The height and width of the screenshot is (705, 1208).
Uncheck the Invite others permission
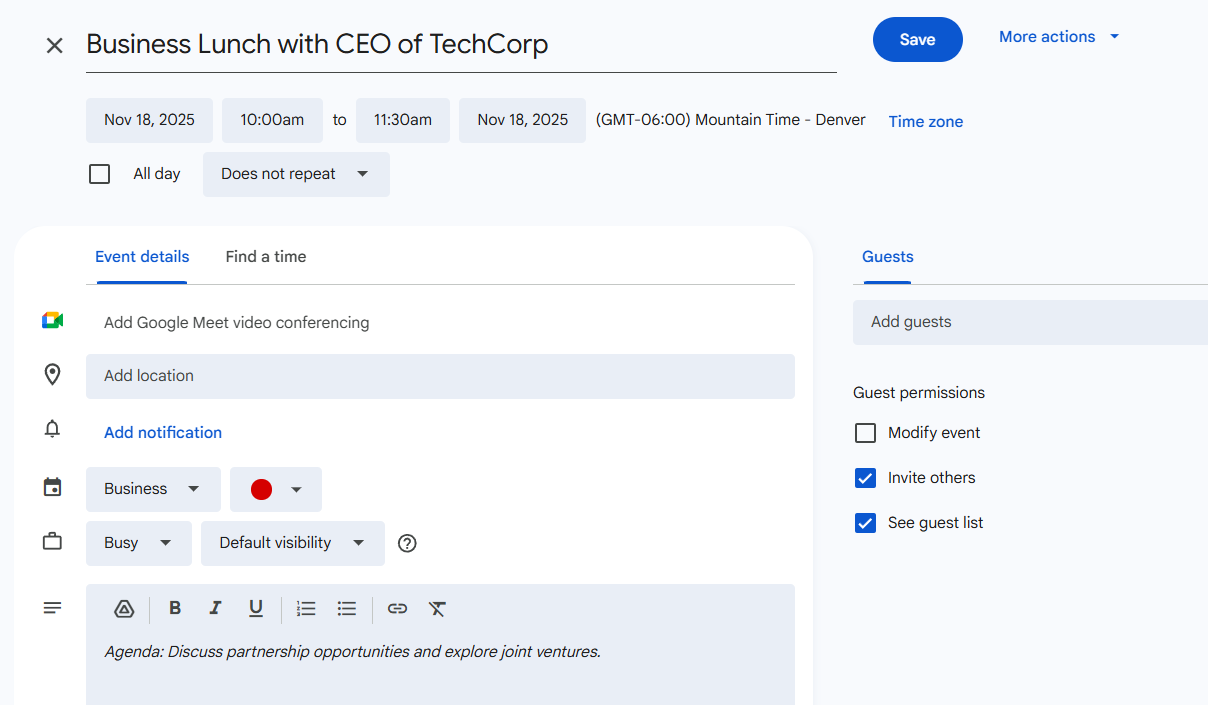point(865,478)
